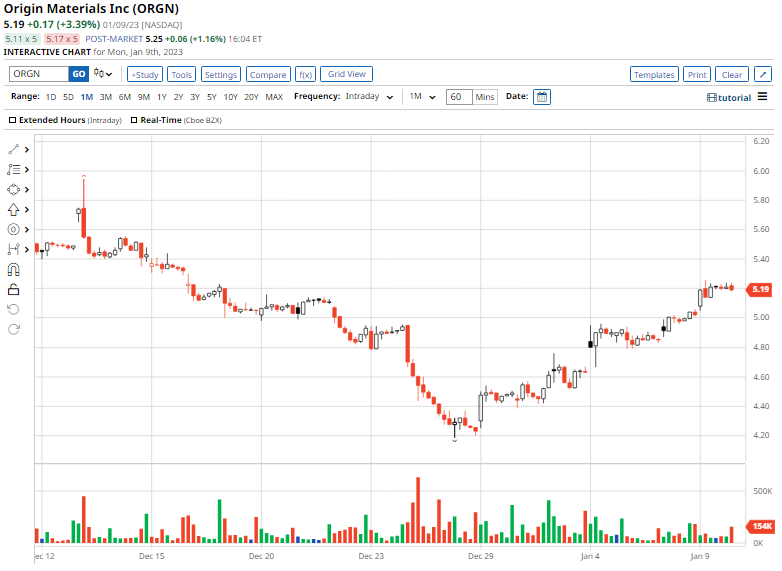Click the undo arrow icon
Screen dimensions: 782x571
(13, 310)
